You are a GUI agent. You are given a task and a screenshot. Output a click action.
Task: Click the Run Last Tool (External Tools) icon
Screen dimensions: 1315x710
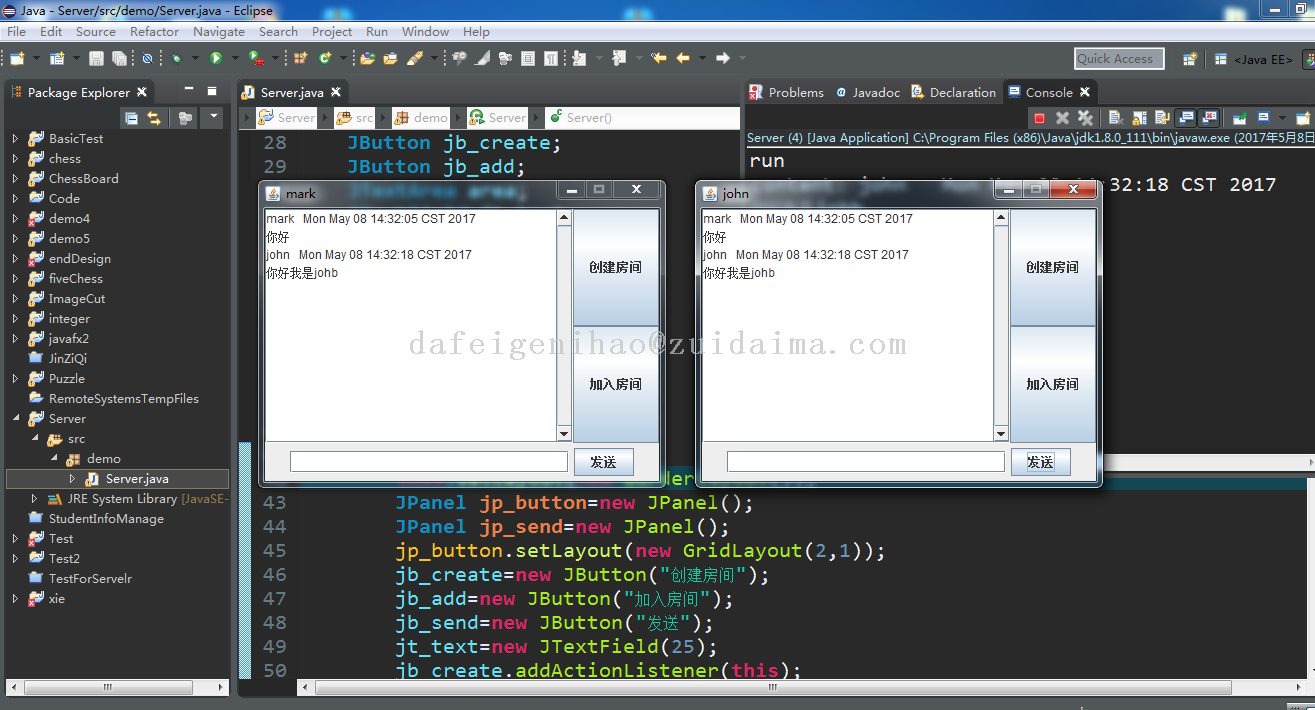[255, 58]
